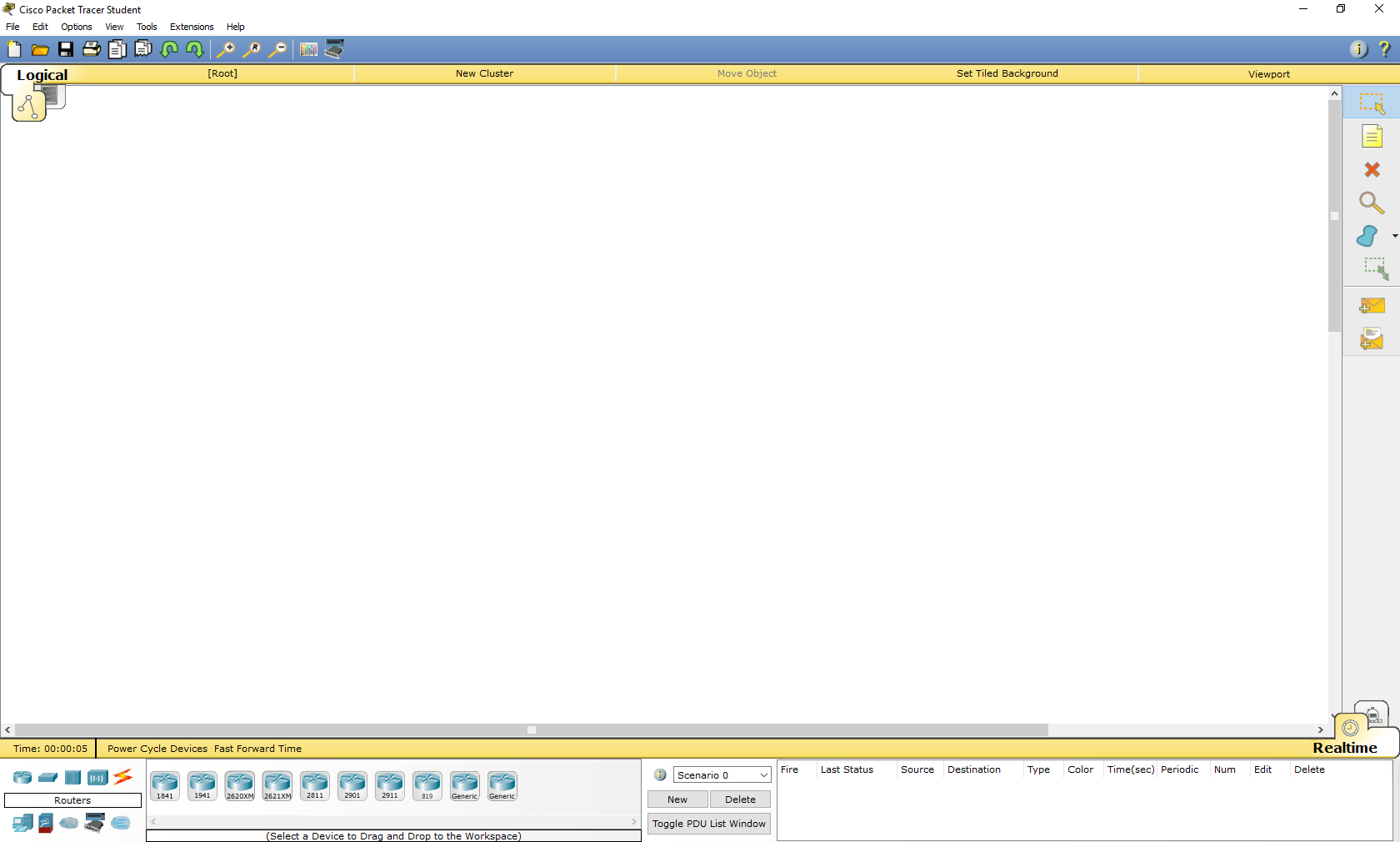Screen dimensions: 1400x842
Task: Click Set Tiled Background
Action: pos(1007,73)
